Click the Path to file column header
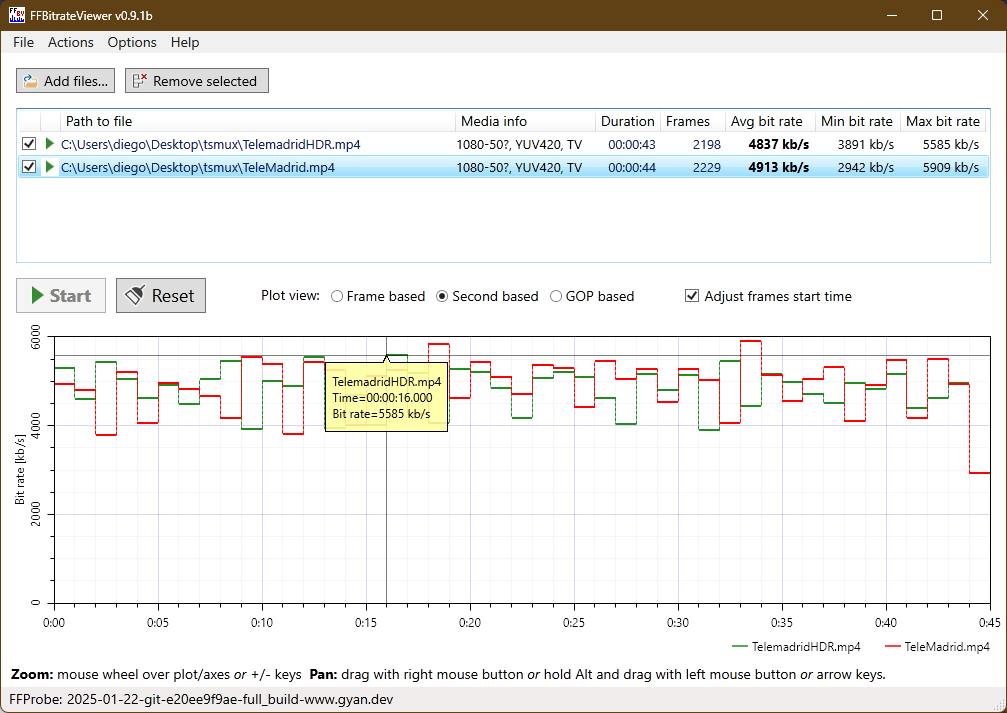The height and width of the screenshot is (713, 1007). click(258, 121)
